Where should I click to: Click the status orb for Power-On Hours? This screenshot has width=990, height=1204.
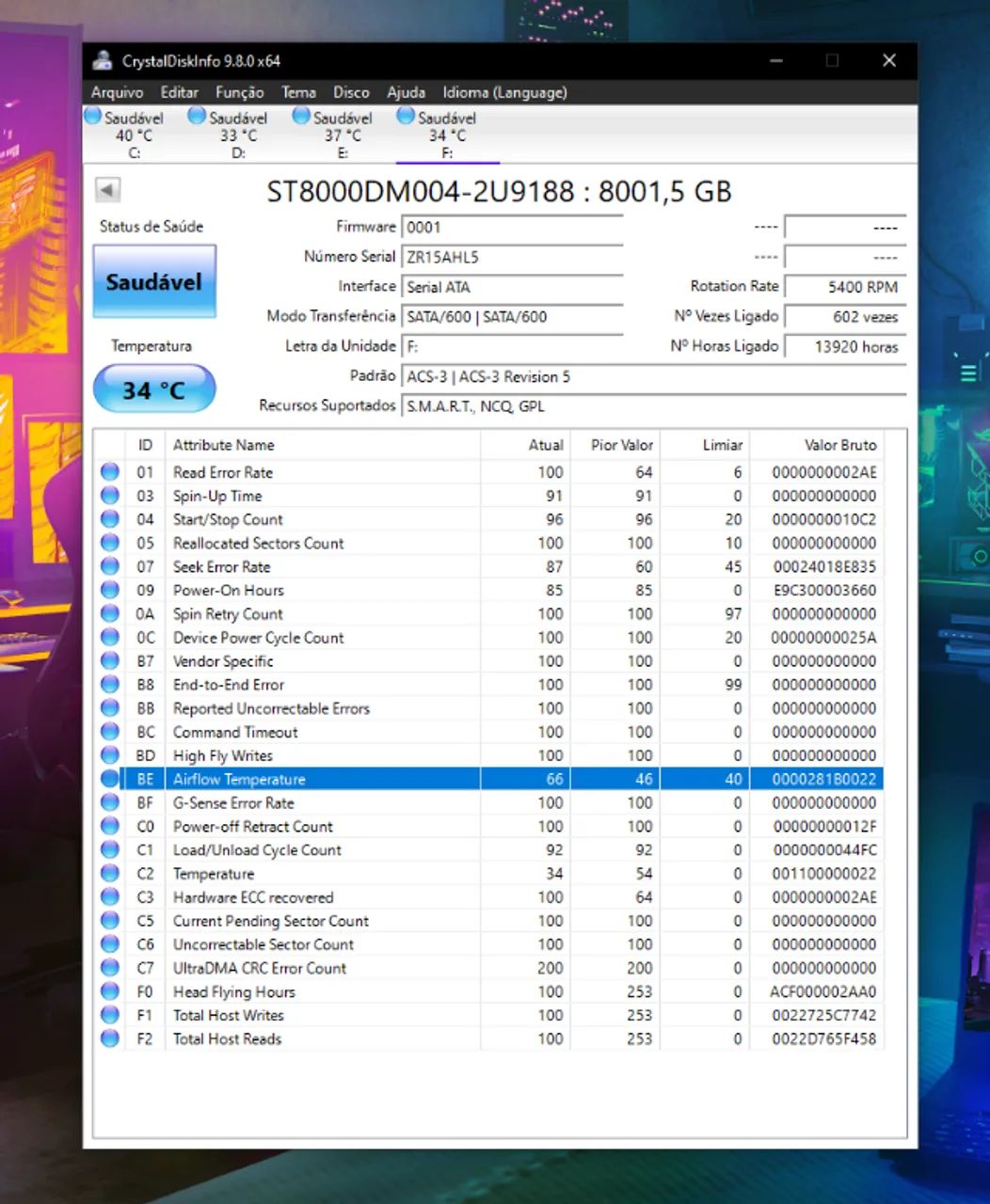[x=110, y=590]
